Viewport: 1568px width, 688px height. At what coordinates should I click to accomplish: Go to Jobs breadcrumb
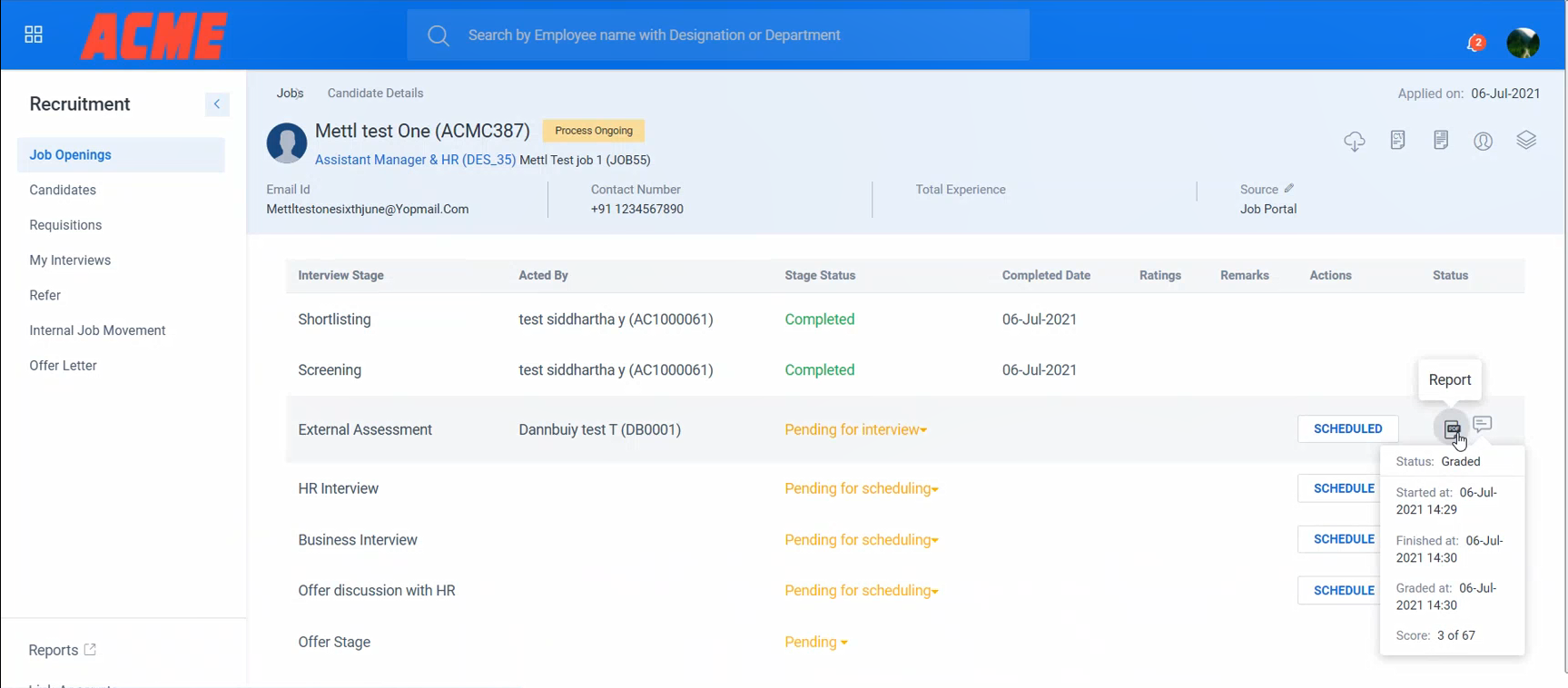point(290,93)
